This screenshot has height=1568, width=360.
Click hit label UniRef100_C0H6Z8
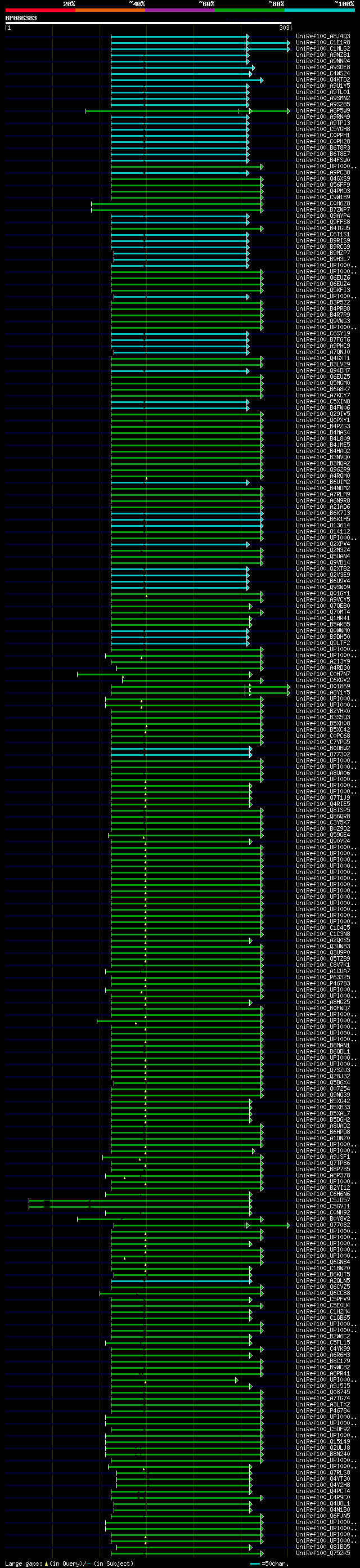pyautogui.click(x=323, y=204)
